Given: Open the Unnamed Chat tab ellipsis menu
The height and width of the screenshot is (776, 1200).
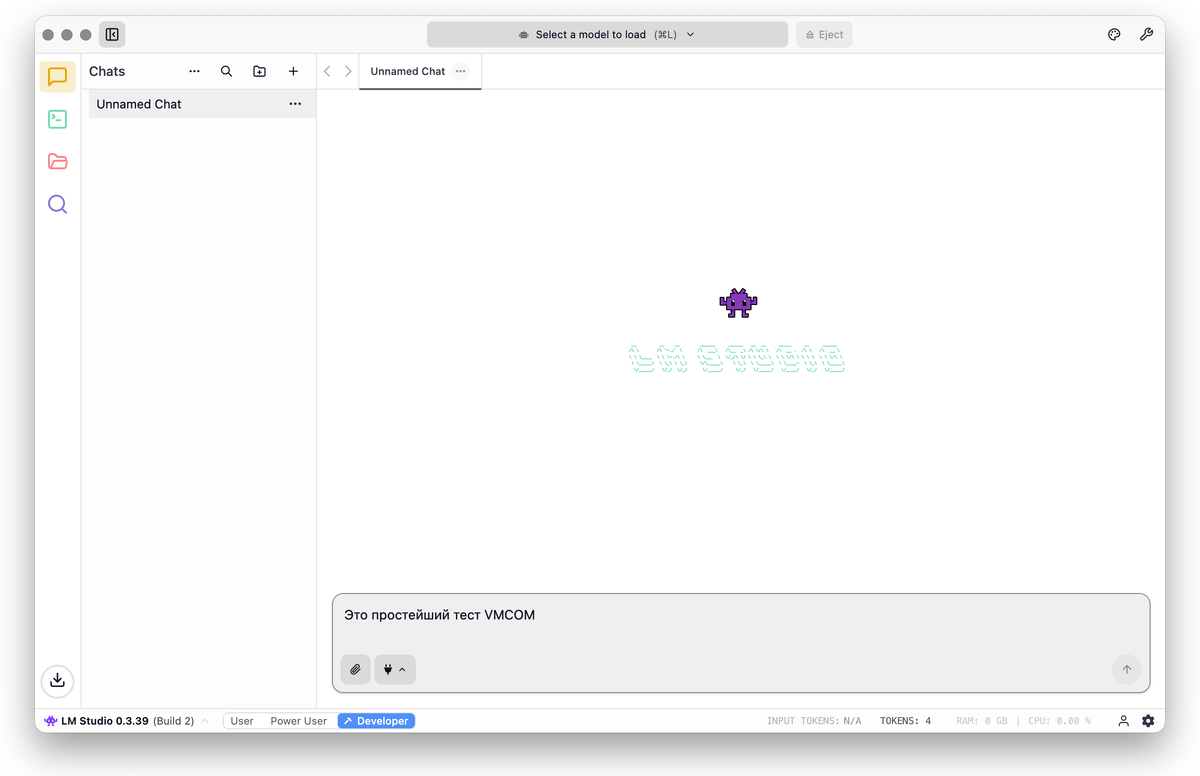Looking at the screenshot, I should (x=460, y=71).
